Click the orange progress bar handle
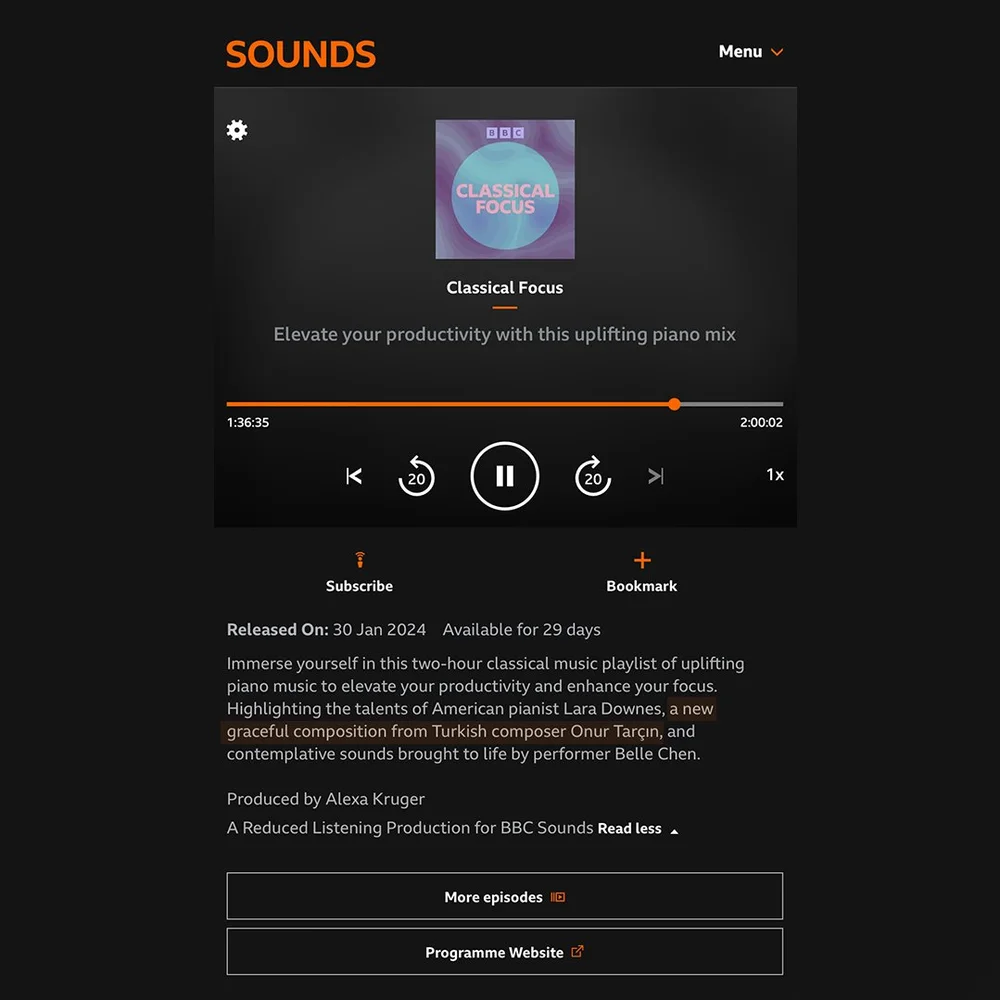Image resolution: width=1000 pixels, height=1000 pixels. tap(674, 404)
